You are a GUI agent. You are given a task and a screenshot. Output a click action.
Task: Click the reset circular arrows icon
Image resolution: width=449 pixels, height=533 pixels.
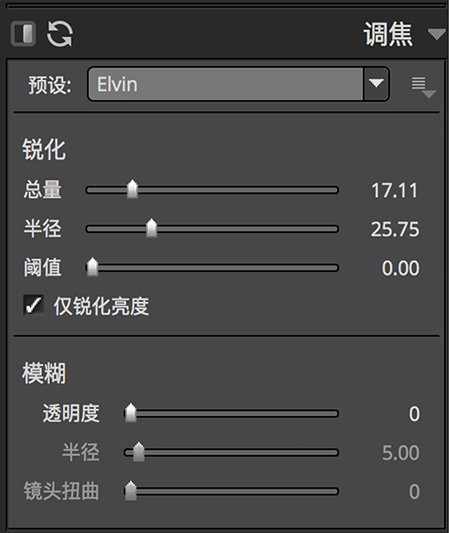coord(59,33)
